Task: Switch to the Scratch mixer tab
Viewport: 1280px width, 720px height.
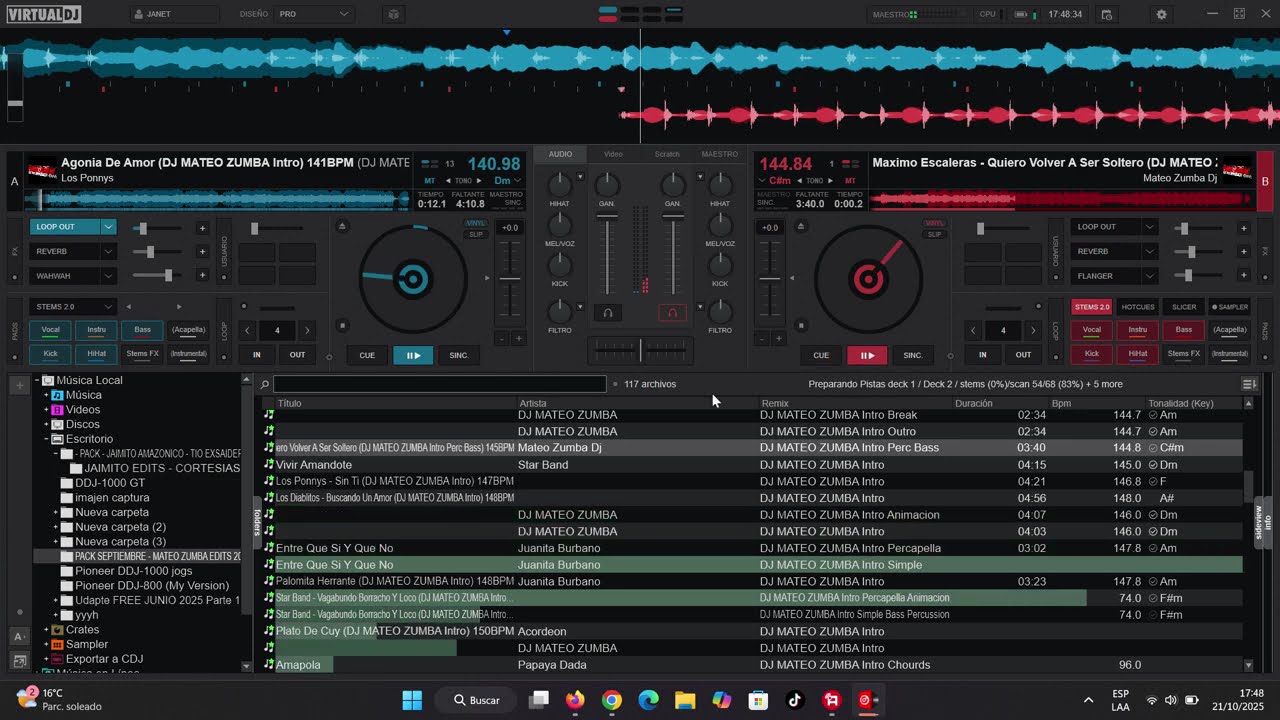Action: tap(667, 154)
